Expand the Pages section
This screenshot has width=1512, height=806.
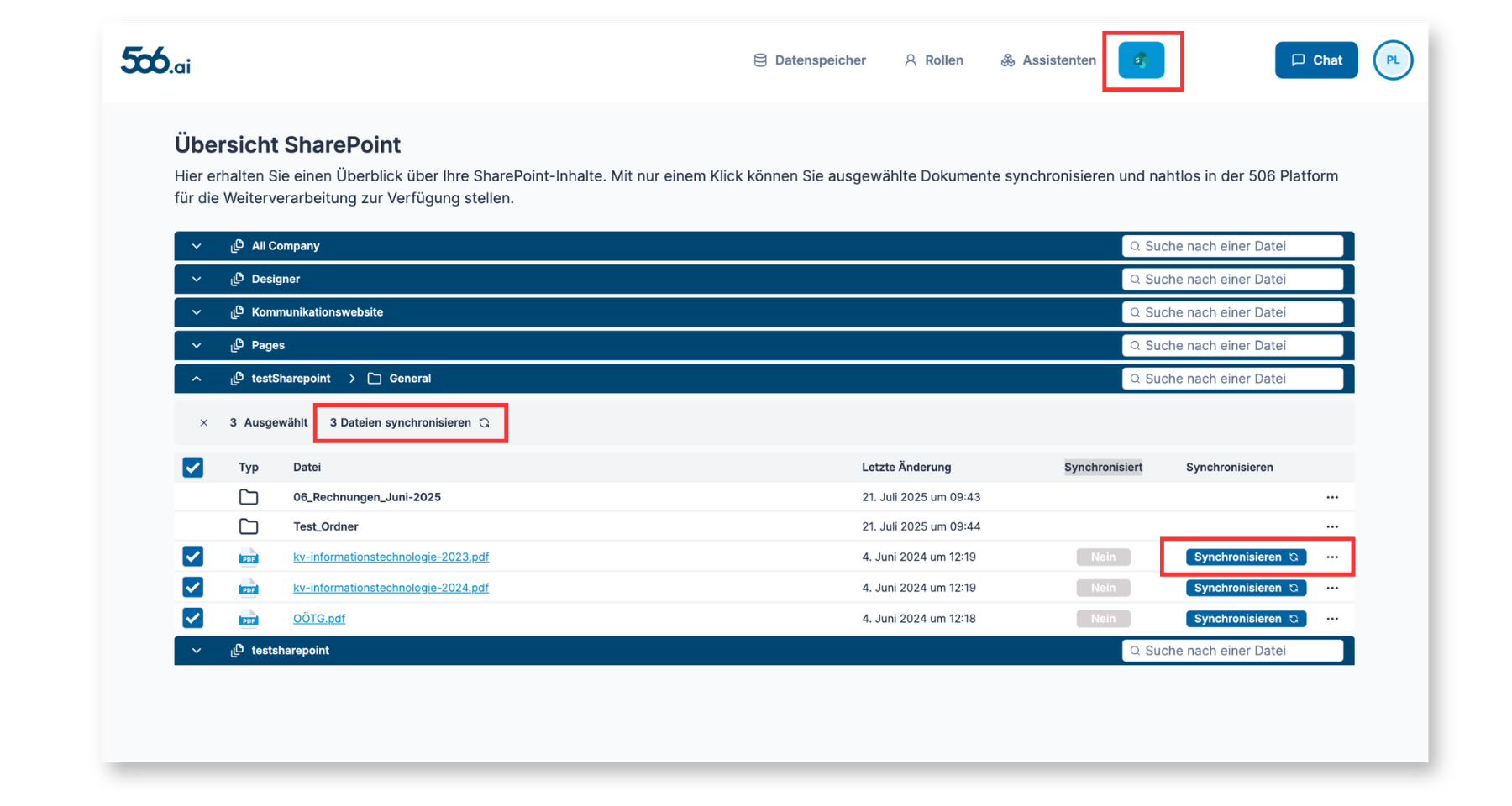pyautogui.click(x=197, y=345)
